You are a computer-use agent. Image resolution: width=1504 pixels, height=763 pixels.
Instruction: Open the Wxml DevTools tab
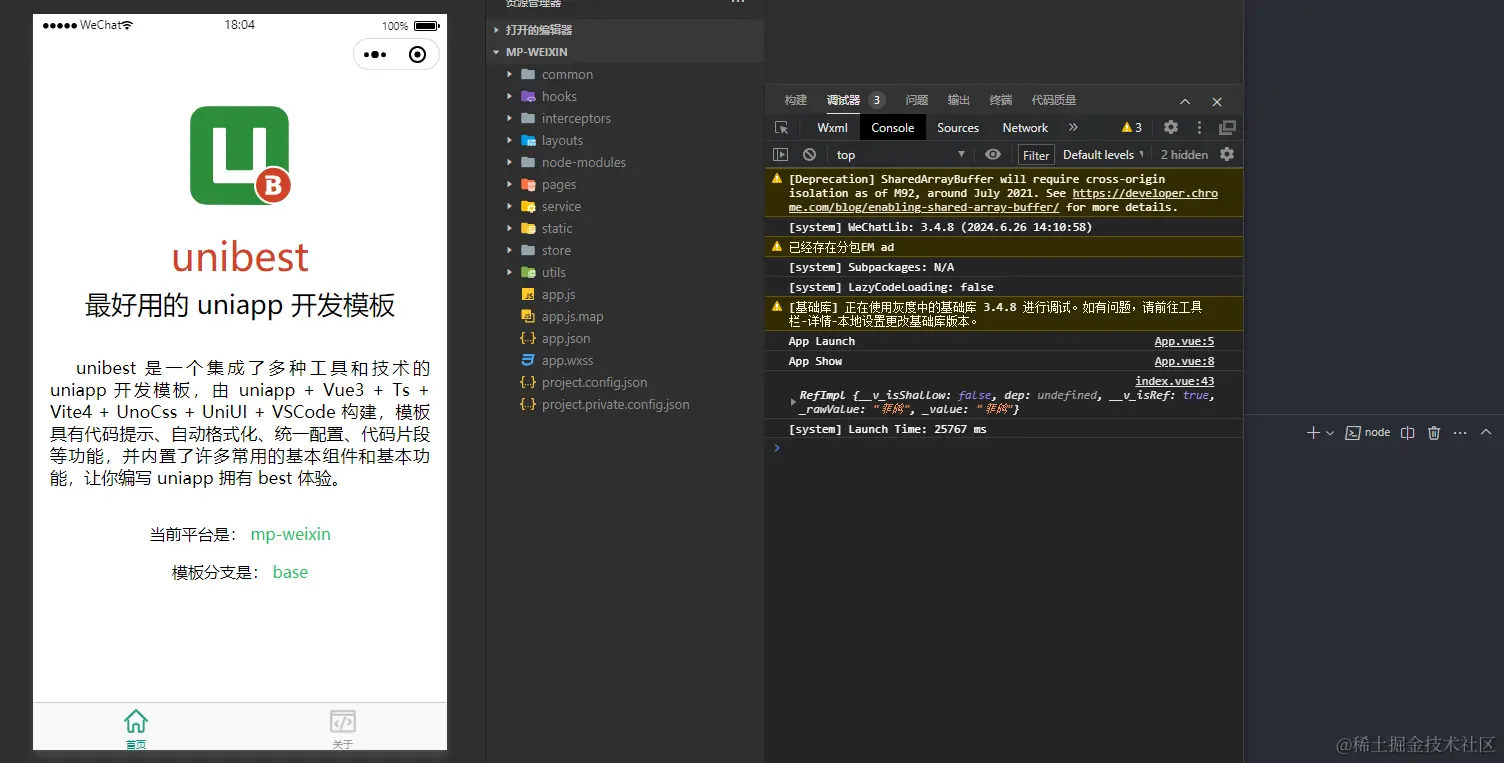point(832,128)
